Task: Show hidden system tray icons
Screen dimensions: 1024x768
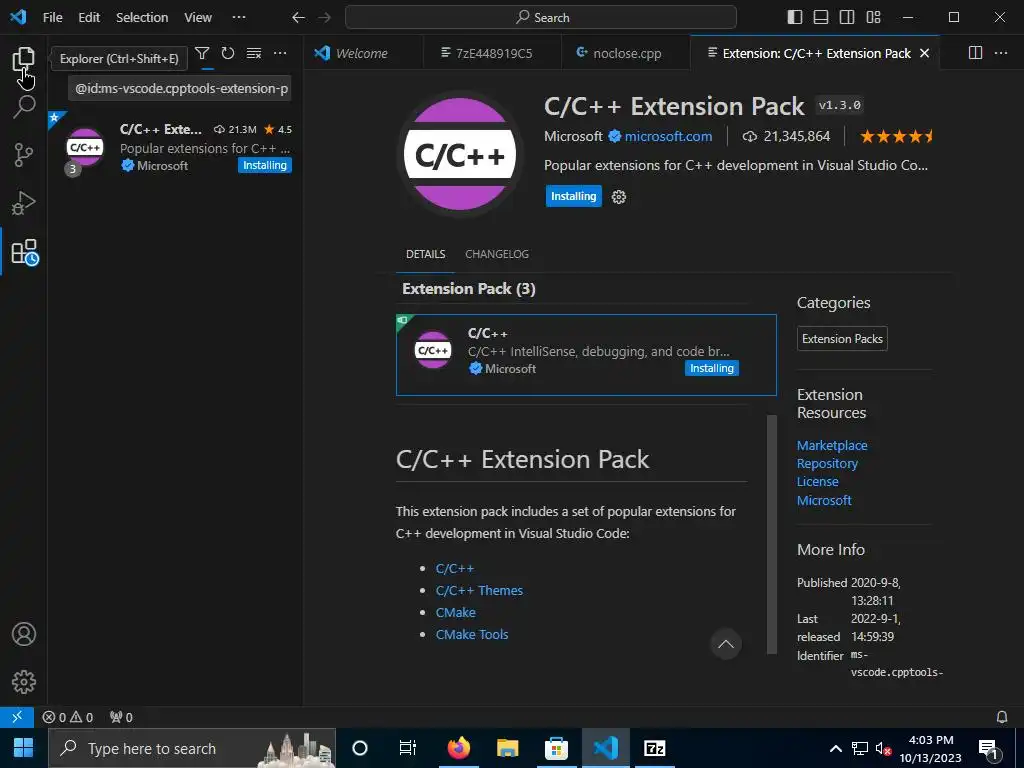Action: tap(835, 748)
